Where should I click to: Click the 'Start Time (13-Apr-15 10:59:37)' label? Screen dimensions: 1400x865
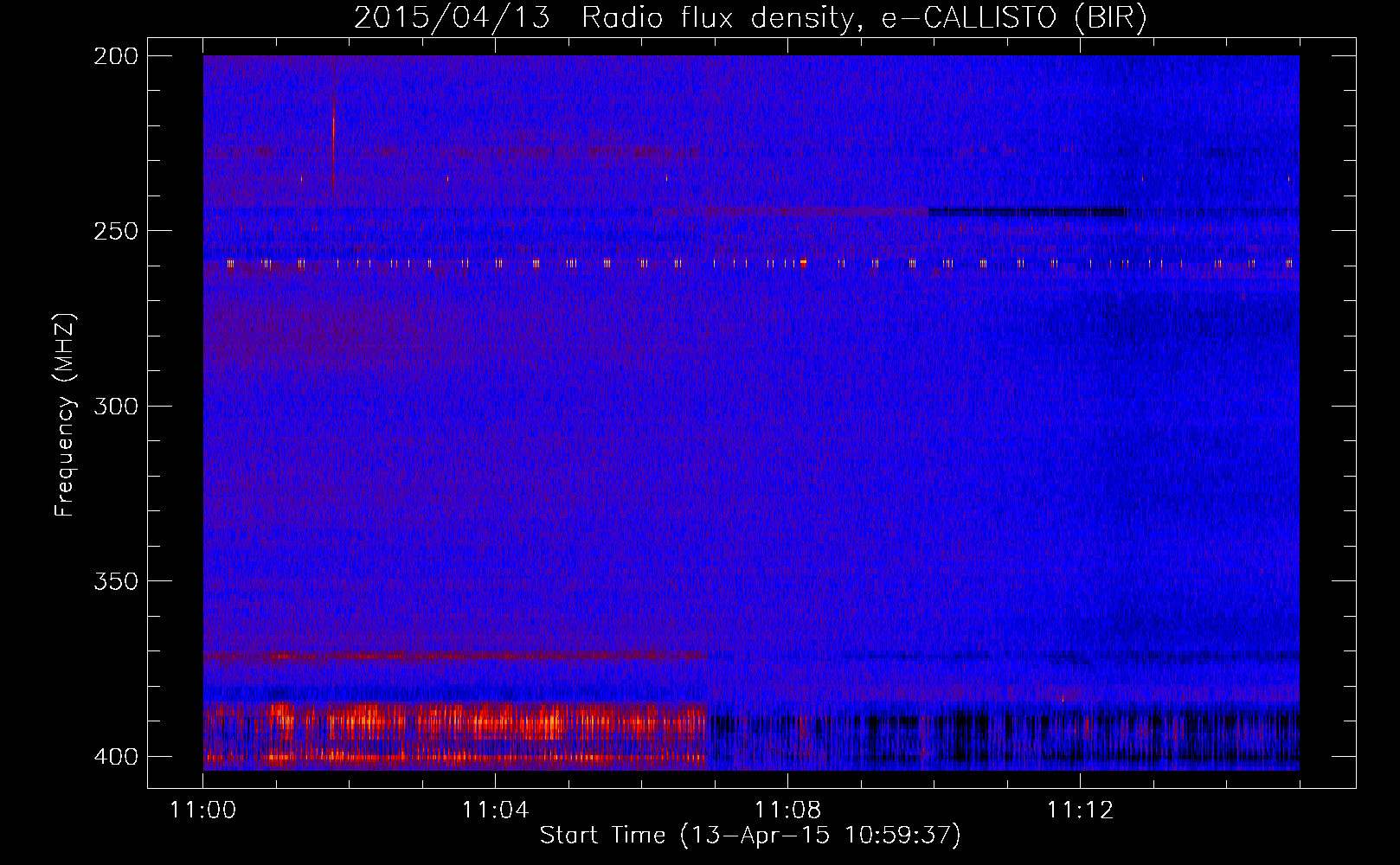(750, 836)
